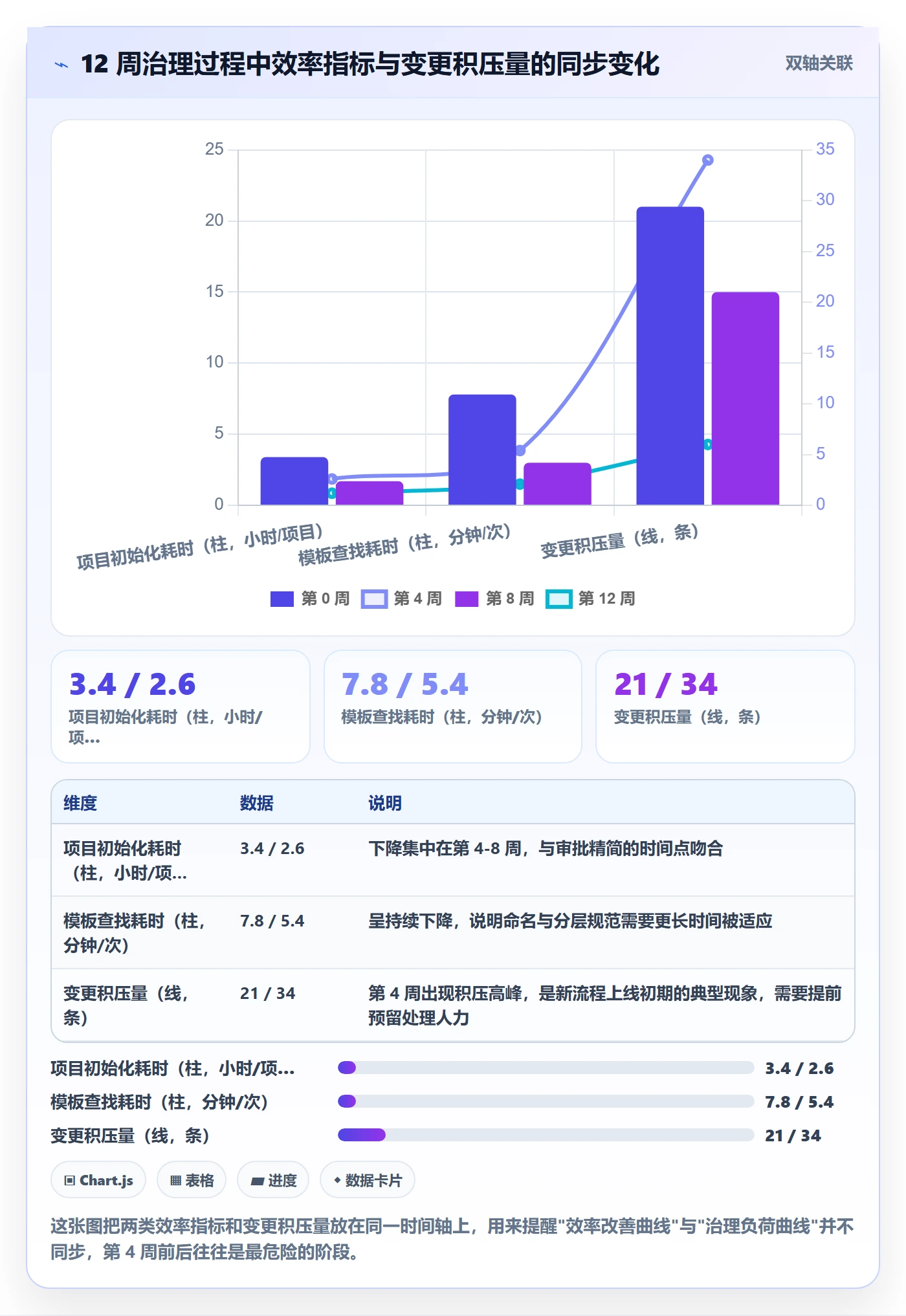The width and height of the screenshot is (906, 1316).
Task: Click the 第 0 周 bar for 模板查找耗时
Action: 482,450
